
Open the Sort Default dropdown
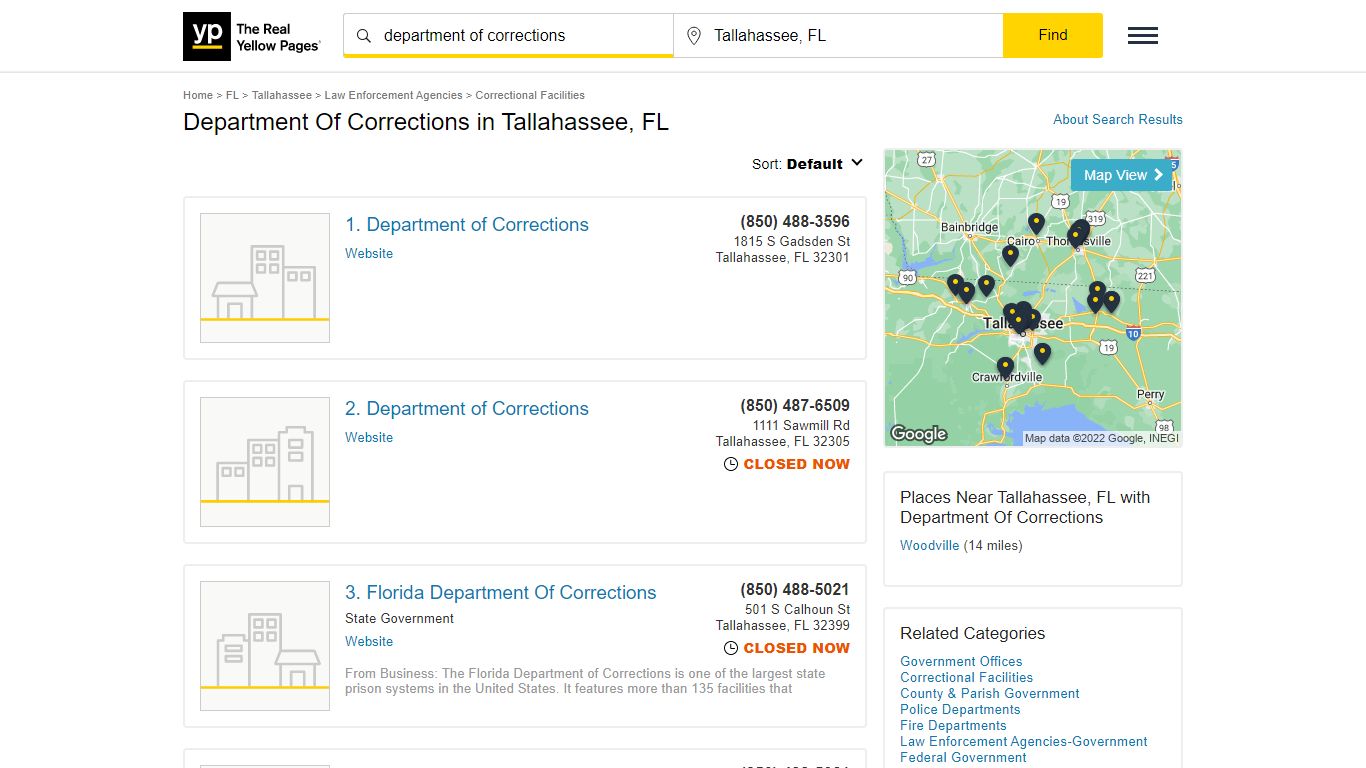click(808, 164)
